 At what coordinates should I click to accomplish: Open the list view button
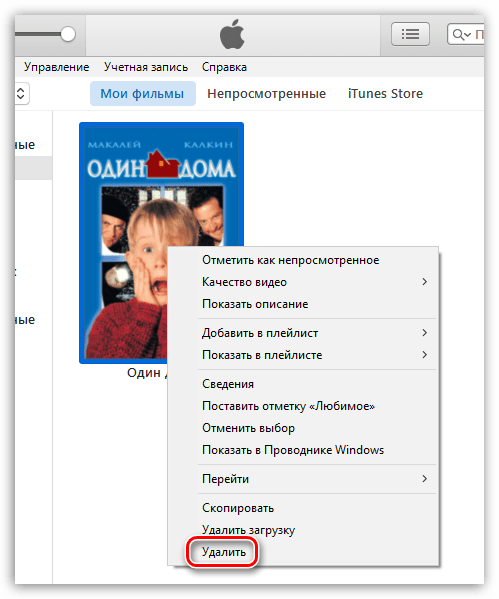pyautogui.click(x=410, y=34)
